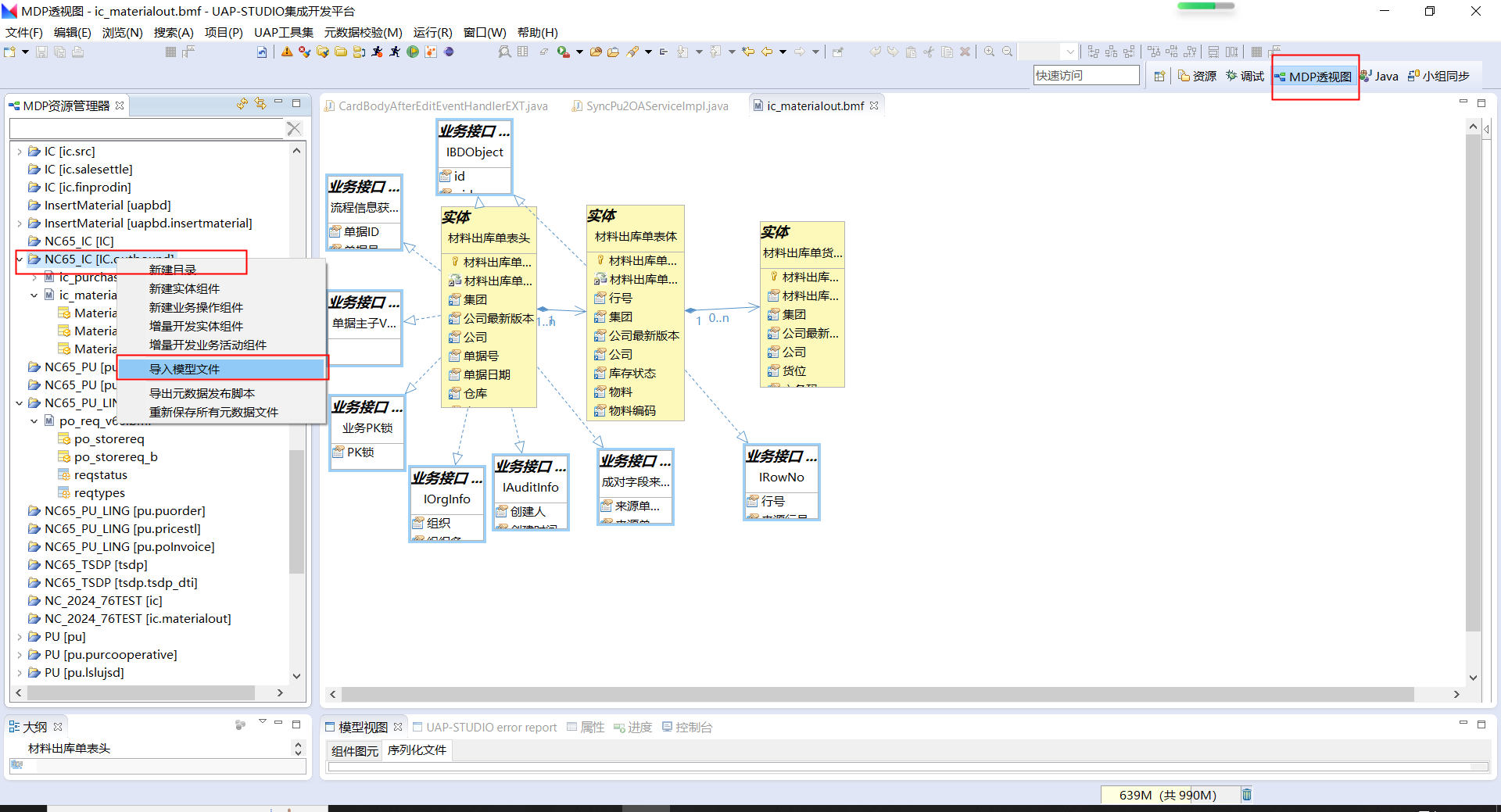Click the purple globe toolbar icon
Image resolution: width=1501 pixels, height=812 pixels.
tap(449, 52)
